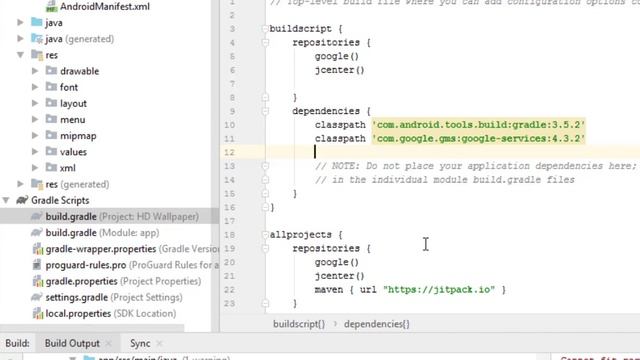
Task: Fold the dependencies block at line 9
Action: coord(265,111)
